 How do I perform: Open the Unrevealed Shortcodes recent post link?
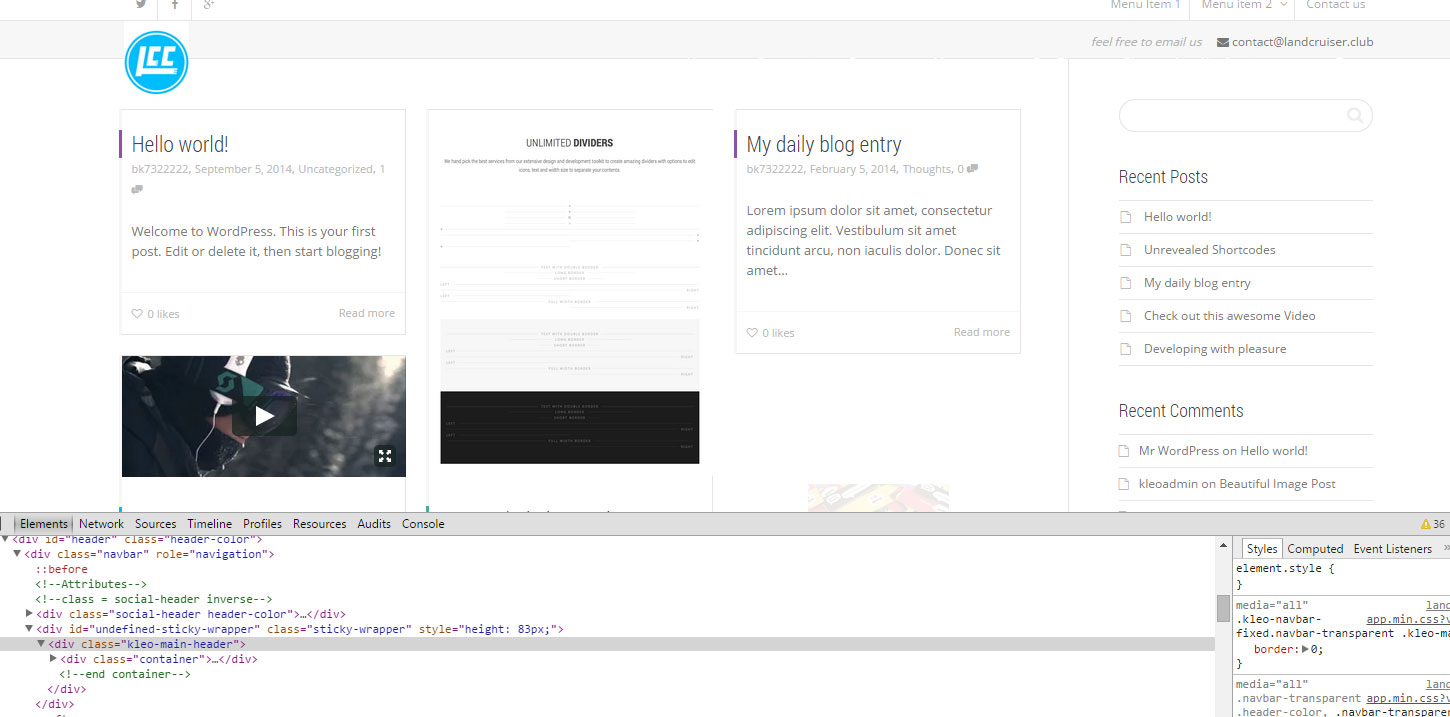1209,250
